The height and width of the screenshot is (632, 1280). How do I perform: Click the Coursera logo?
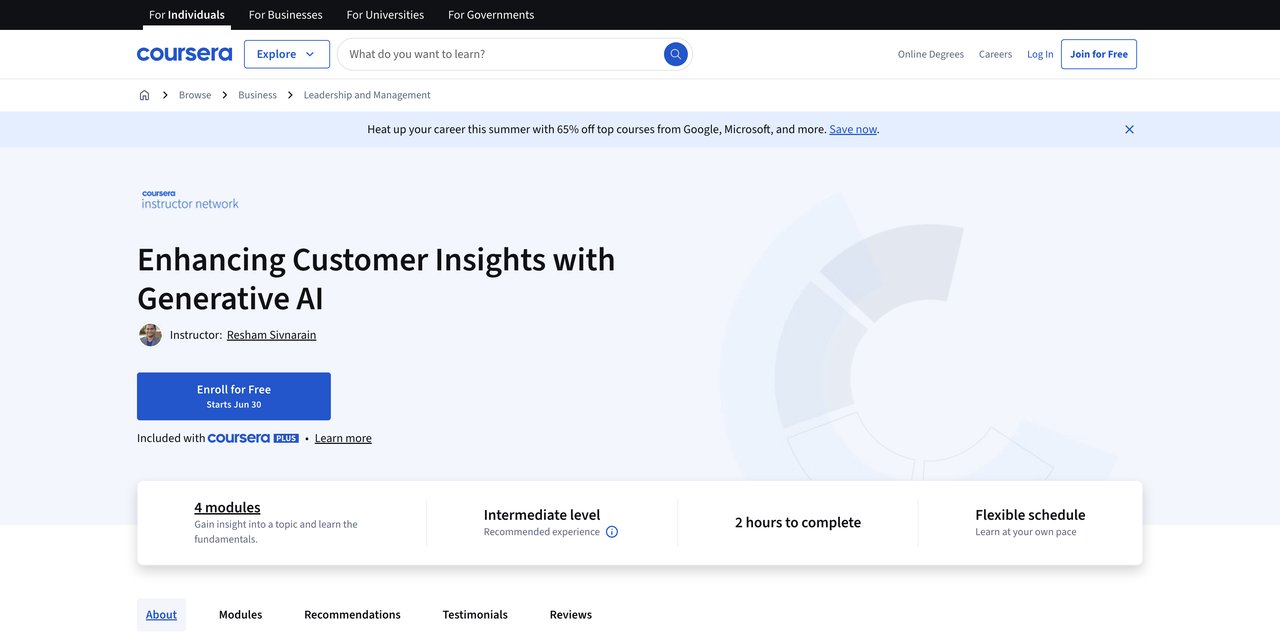184,54
